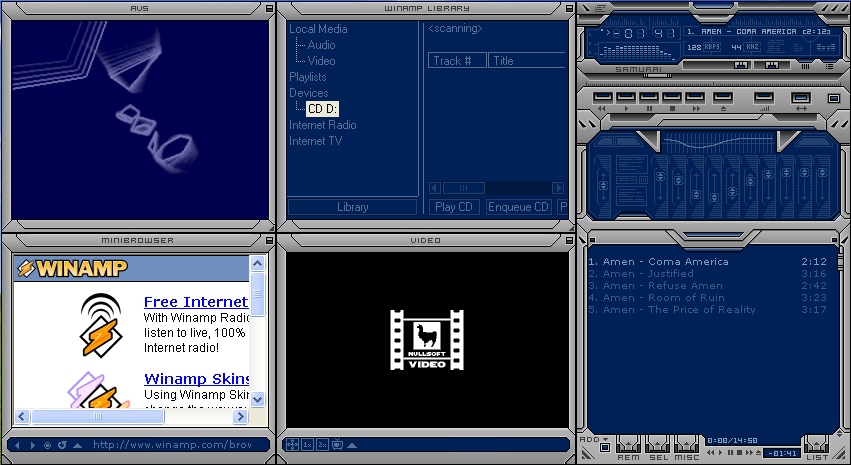This screenshot has width=851, height=465.
Task: Select playlist track 1 Amen - Coma America
Action: click(708, 262)
